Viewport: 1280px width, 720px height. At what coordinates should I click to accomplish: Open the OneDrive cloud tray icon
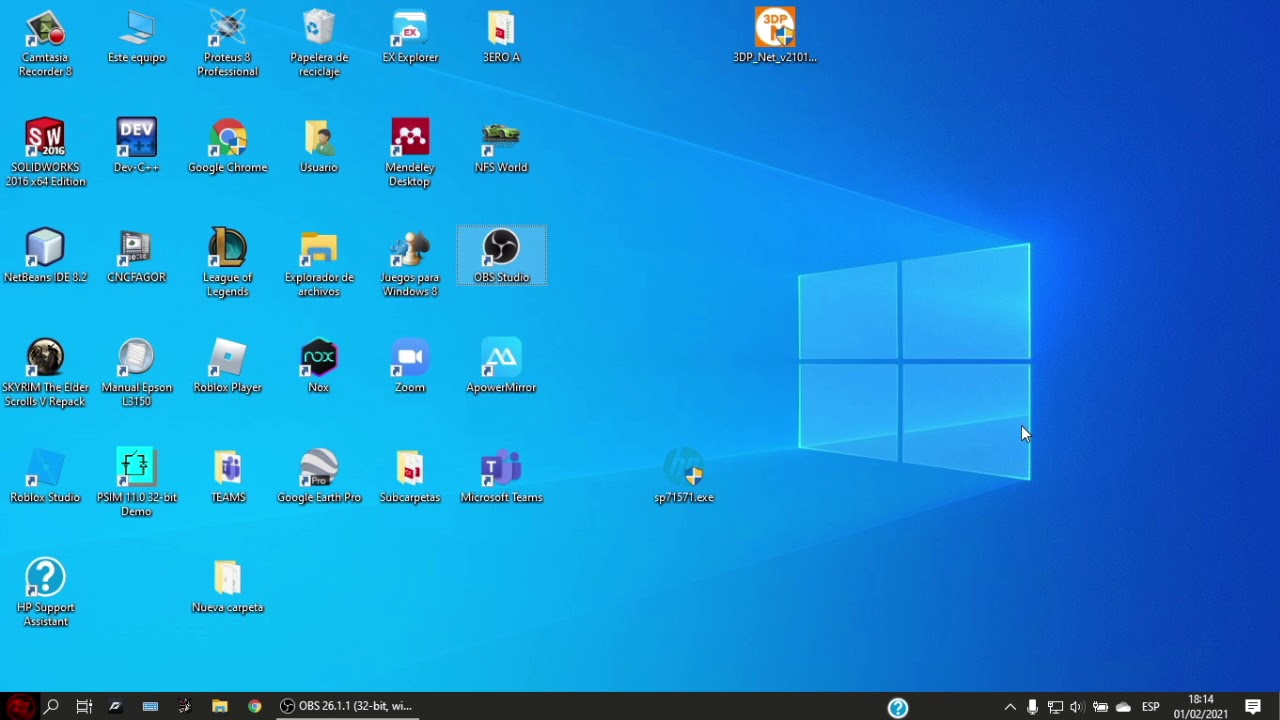(x=1123, y=707)
